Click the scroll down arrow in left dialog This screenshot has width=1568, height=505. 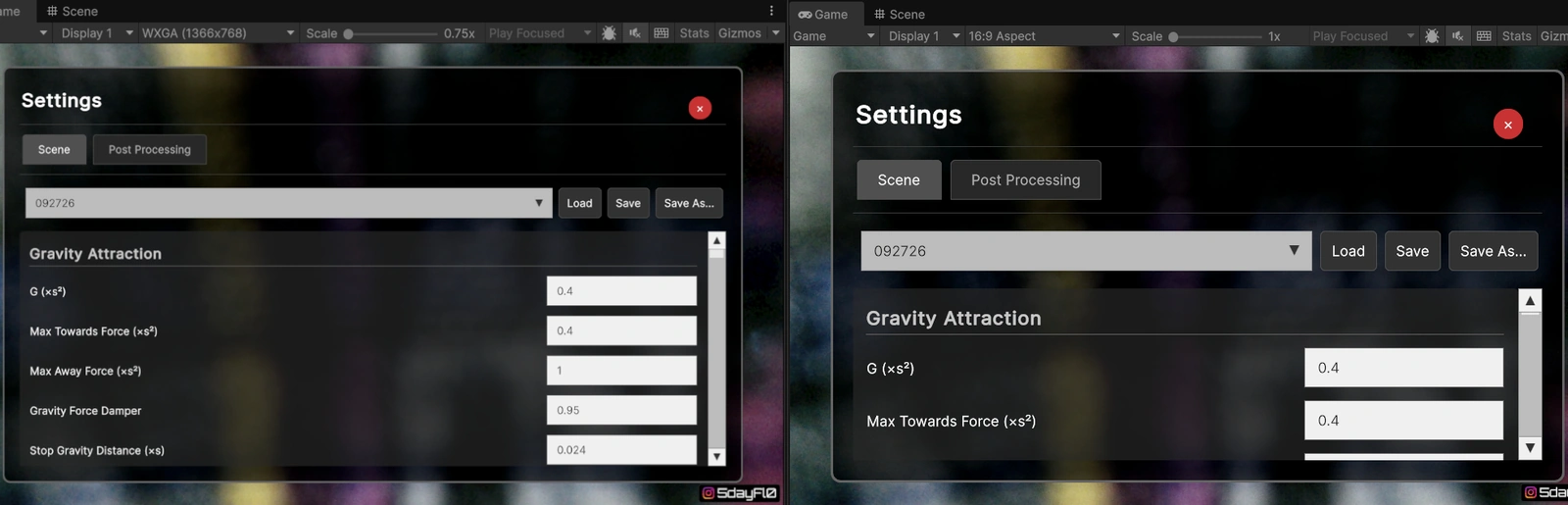pos(717,457)
